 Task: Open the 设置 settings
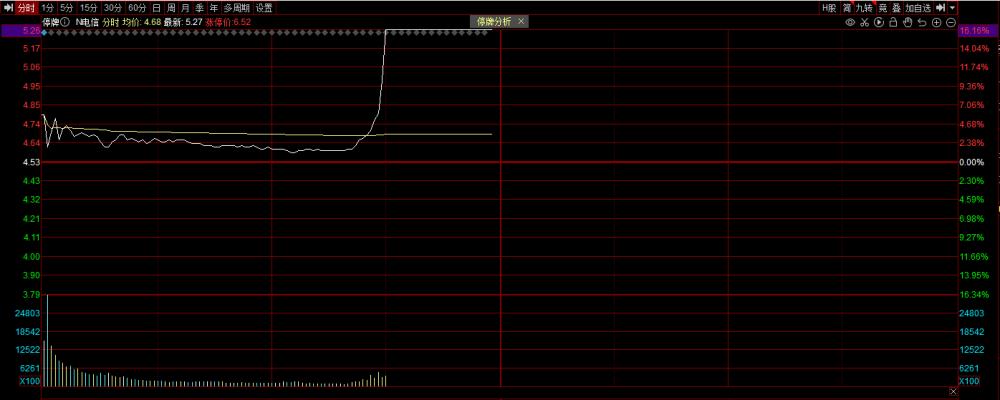264,8
